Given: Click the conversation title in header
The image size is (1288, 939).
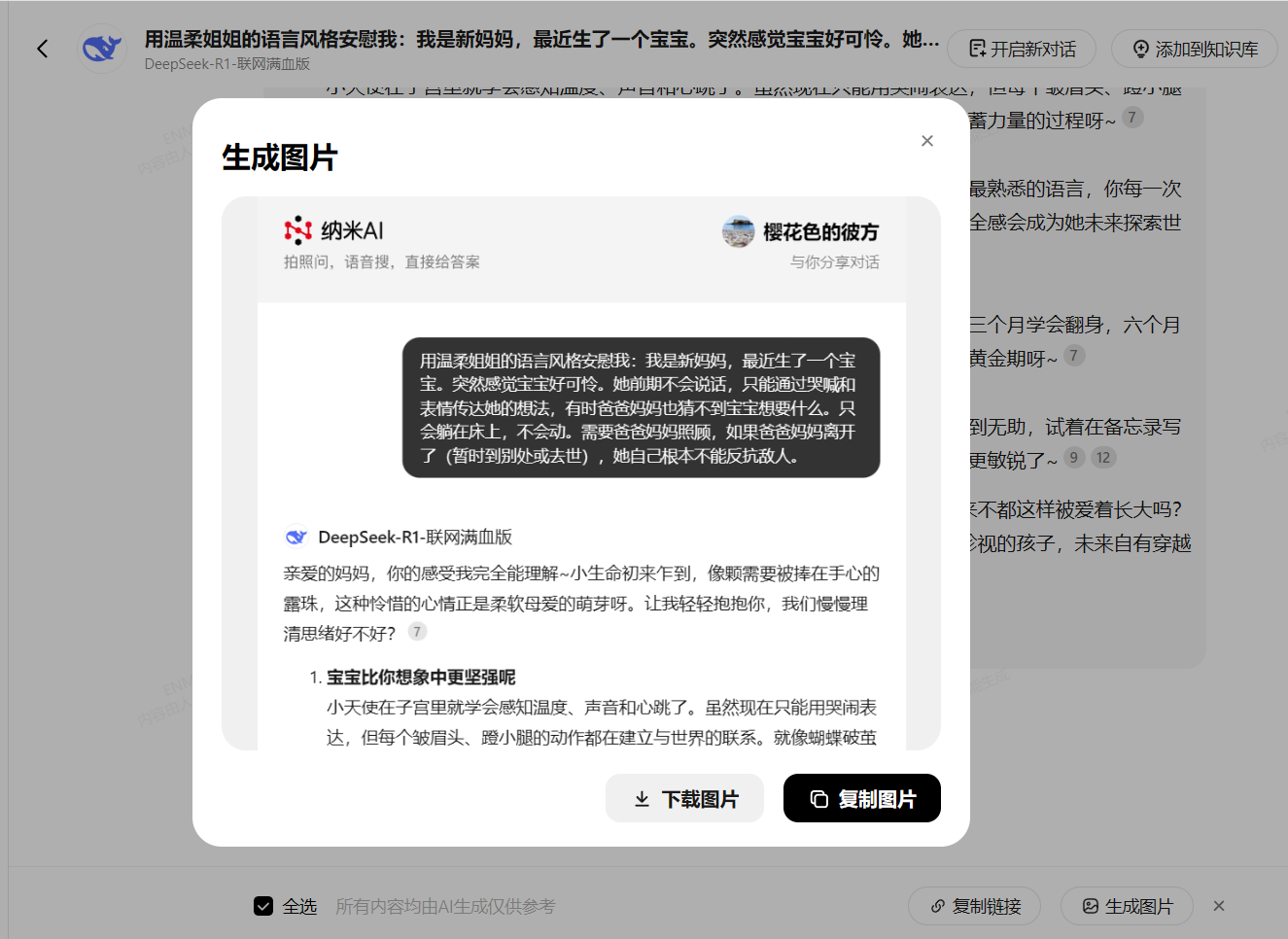Looking at the screenshot, I should 541,39.
